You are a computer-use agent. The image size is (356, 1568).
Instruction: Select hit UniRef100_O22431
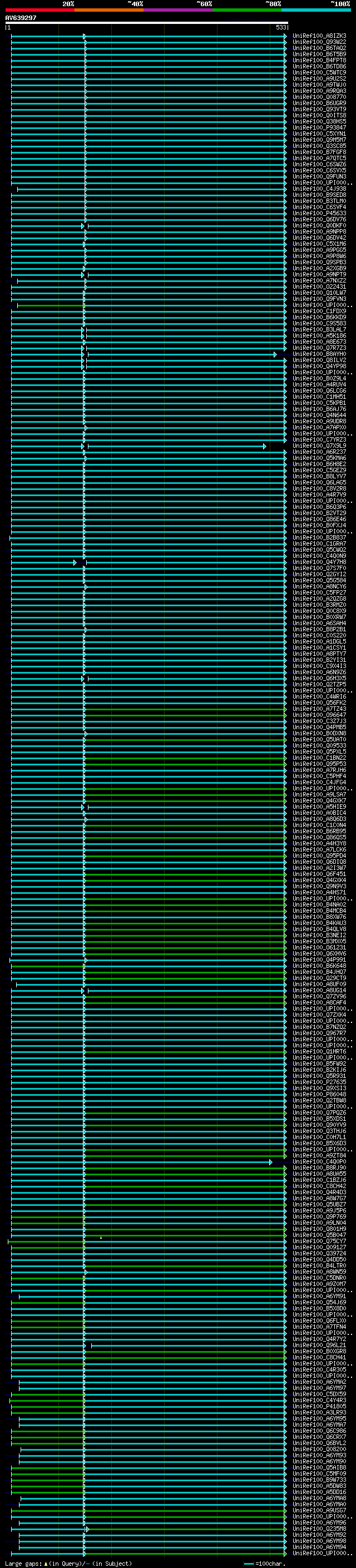[319, 286]
